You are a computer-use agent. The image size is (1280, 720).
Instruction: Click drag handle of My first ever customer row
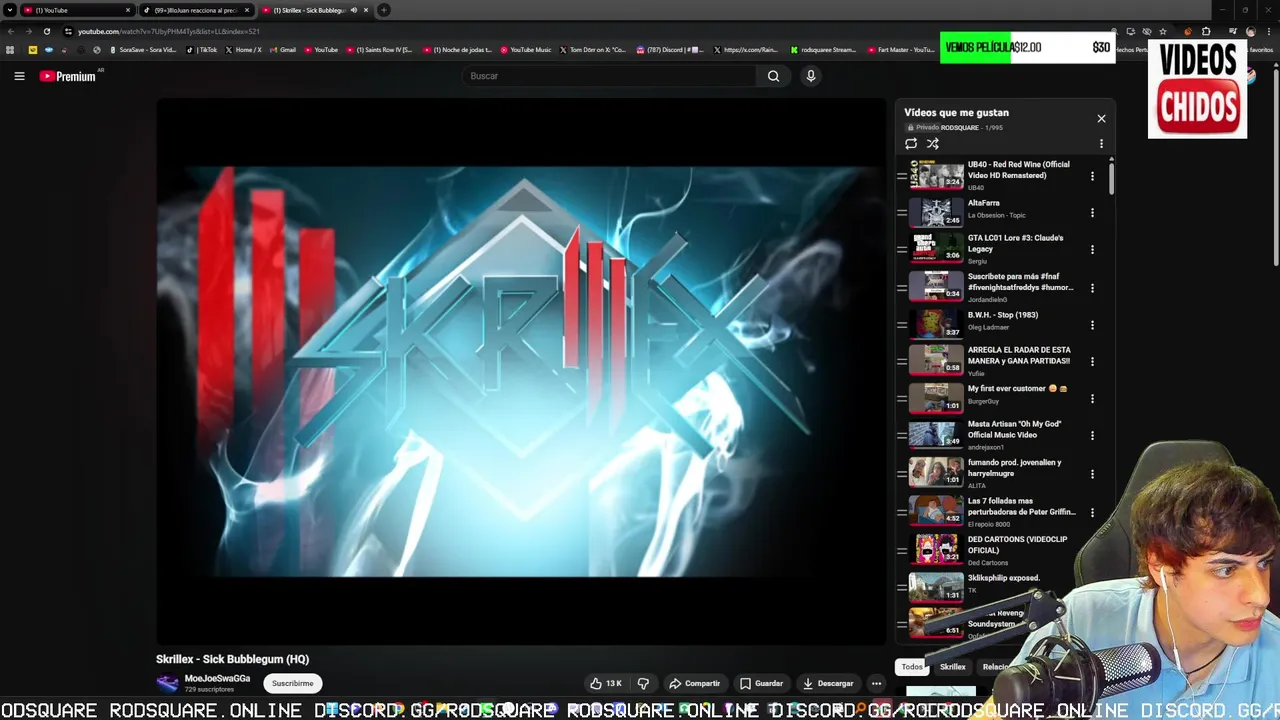pyautogui.click(x=901, y=399)
